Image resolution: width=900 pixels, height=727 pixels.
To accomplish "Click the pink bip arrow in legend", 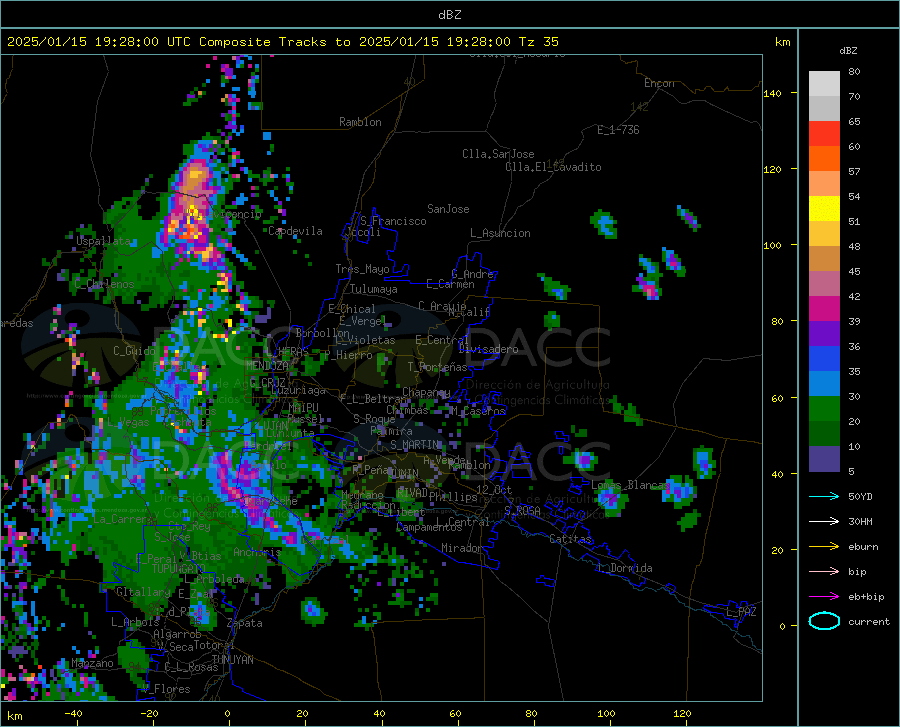I will pos(824,572).
